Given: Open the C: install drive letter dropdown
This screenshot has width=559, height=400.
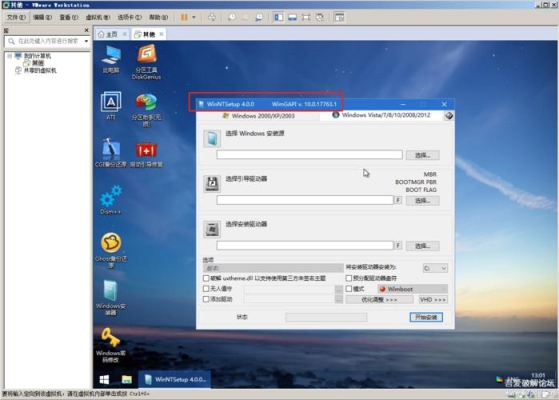Looking at the screenshot, I should 435,268.
